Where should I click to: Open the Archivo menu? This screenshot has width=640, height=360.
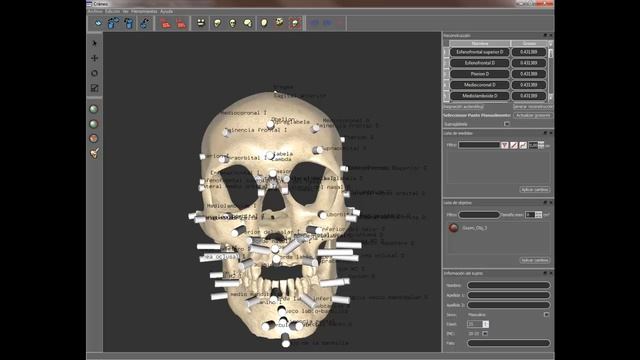pos(96,11)
